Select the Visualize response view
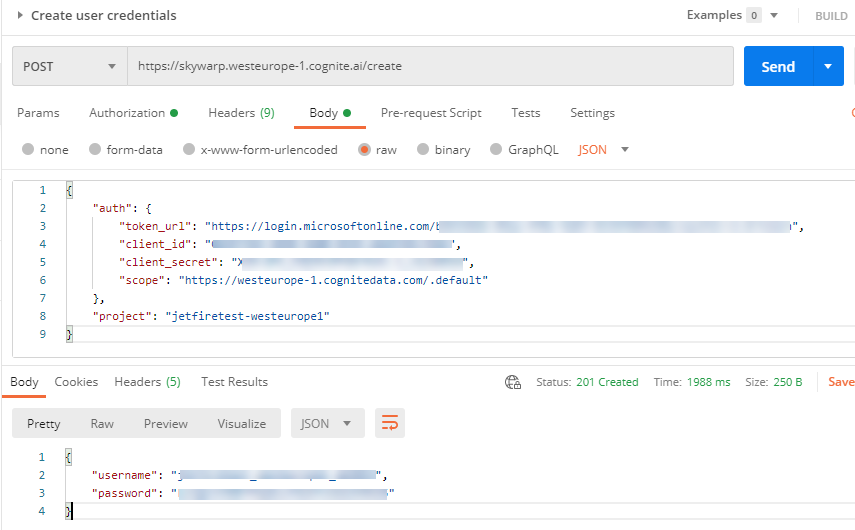Image resolution: width=855 pixels, height=530 pixels. tap(242, 424)
